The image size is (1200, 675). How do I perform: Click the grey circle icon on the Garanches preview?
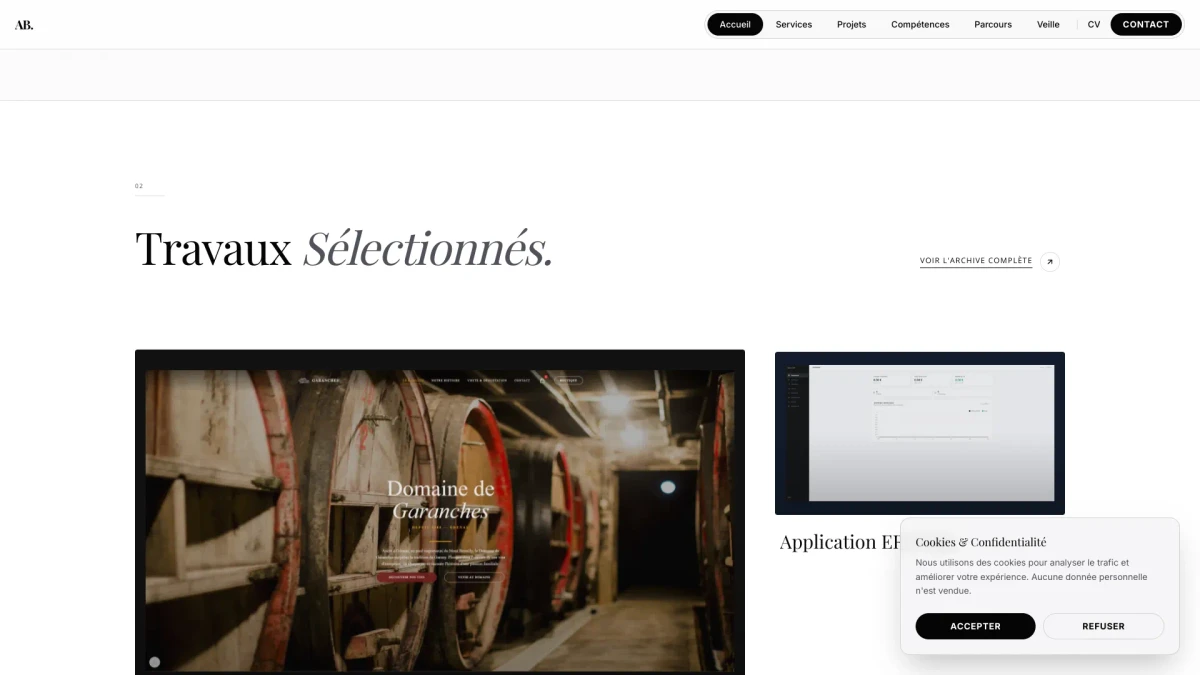click(154, 662)
